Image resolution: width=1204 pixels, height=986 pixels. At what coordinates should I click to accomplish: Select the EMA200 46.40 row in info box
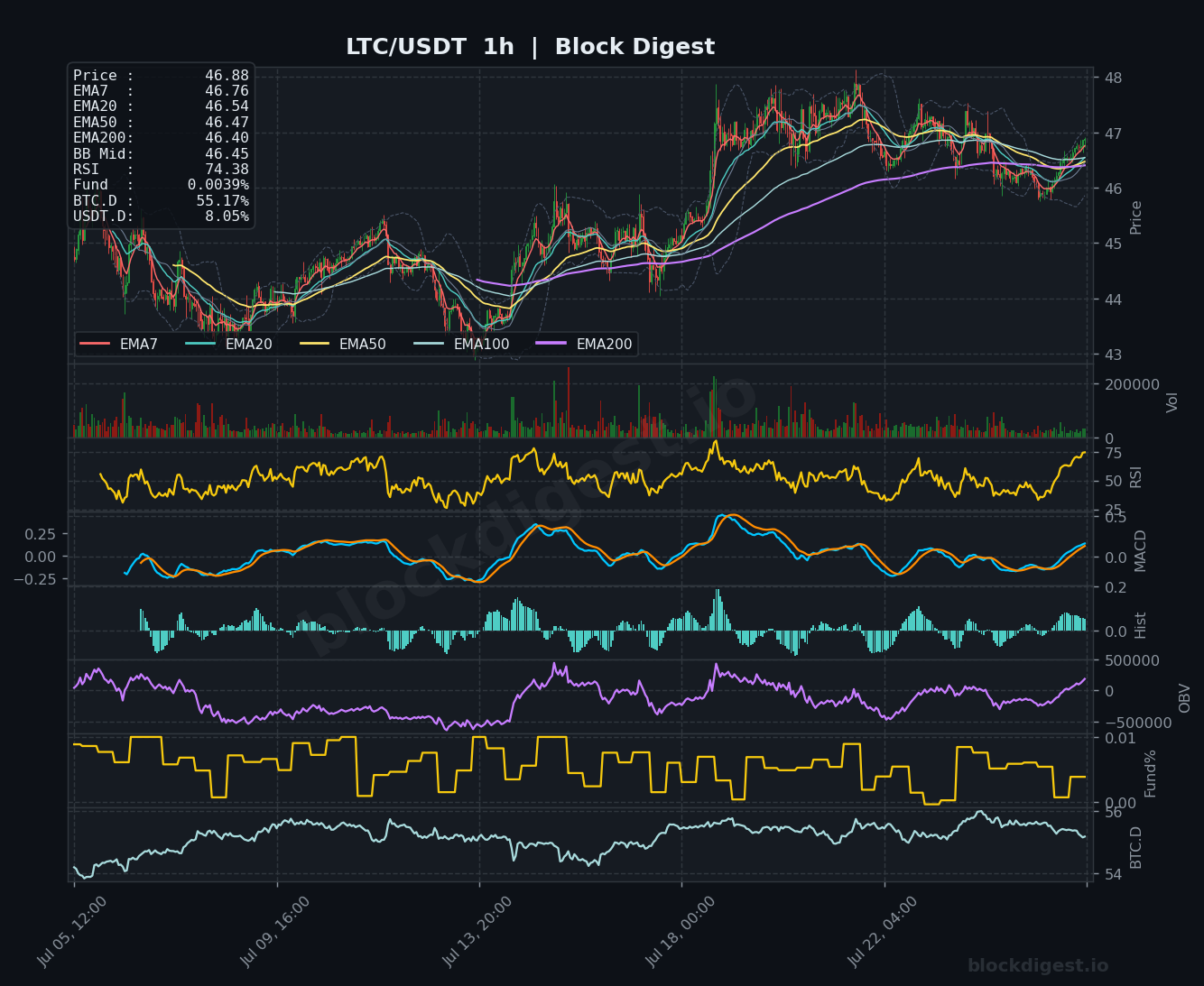161,138
